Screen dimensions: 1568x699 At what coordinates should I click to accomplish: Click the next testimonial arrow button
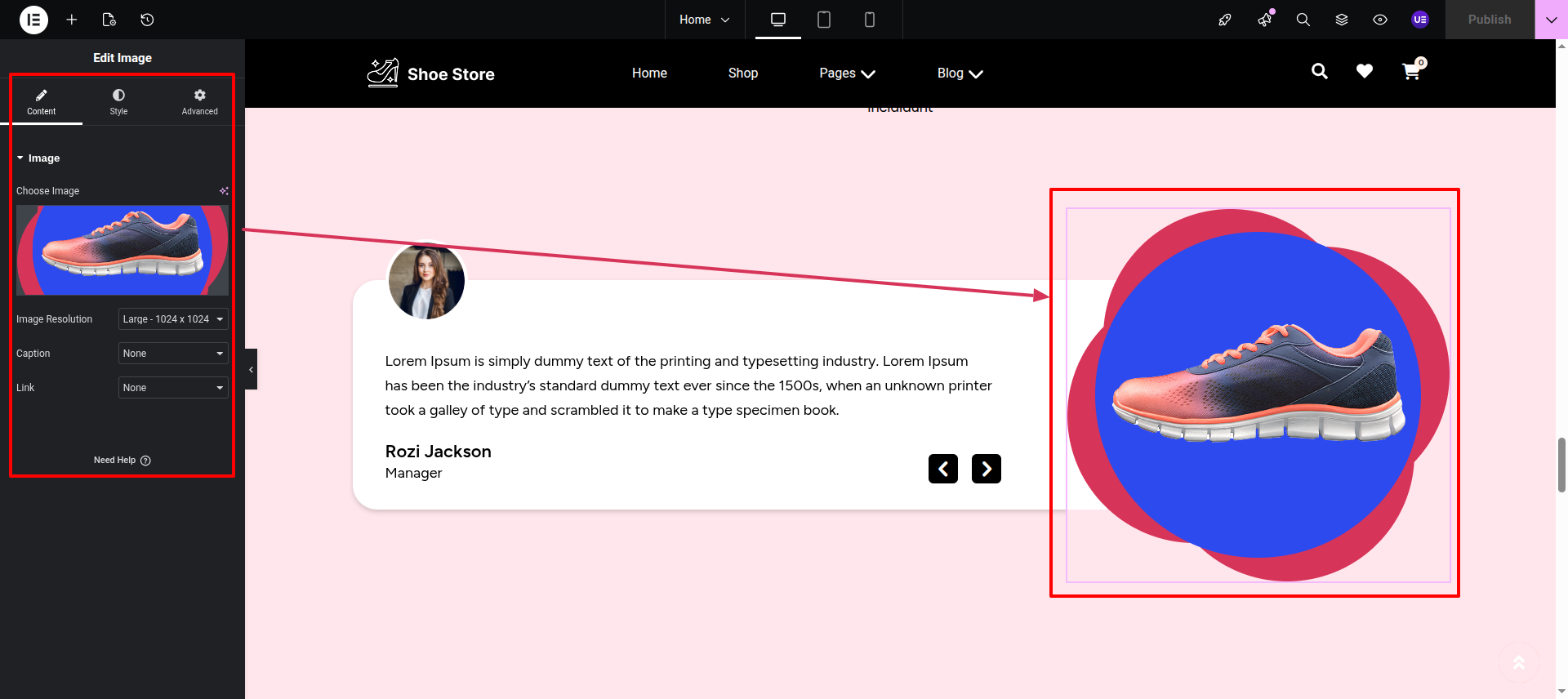986,469
